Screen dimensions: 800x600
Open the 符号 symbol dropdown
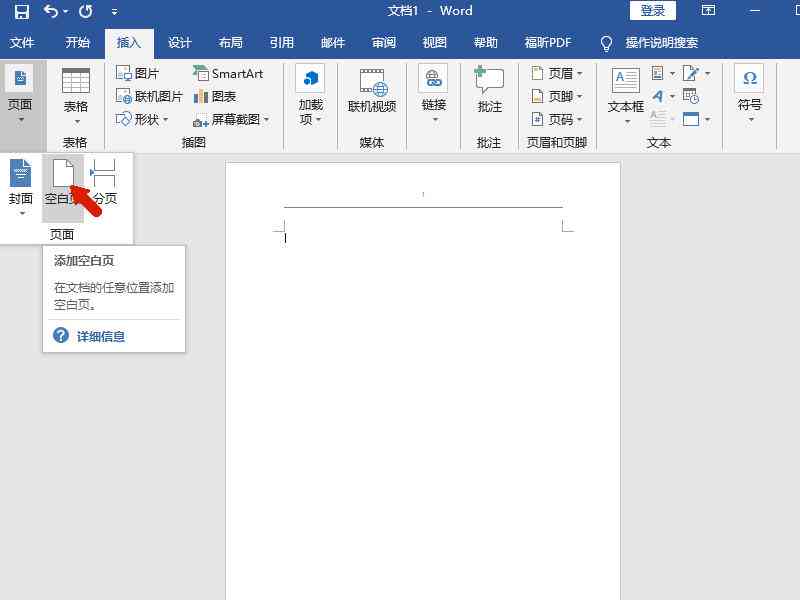point(749,95)
